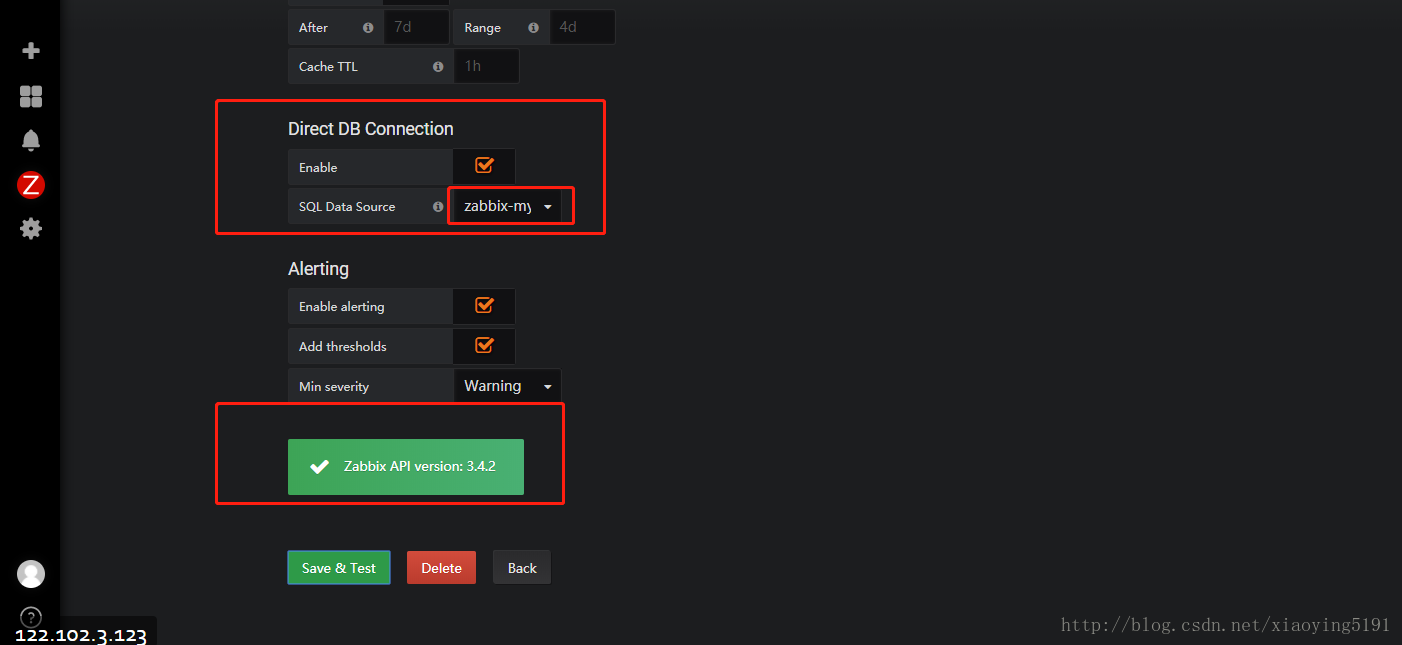The image size is (1402, 645).
Task: Click the info icon next to After
Action: pos(368,27)
